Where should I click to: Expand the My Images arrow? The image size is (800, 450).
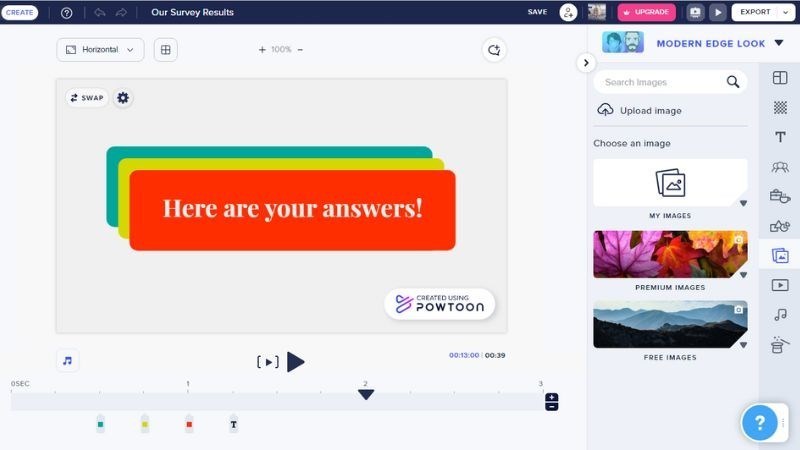743,203
